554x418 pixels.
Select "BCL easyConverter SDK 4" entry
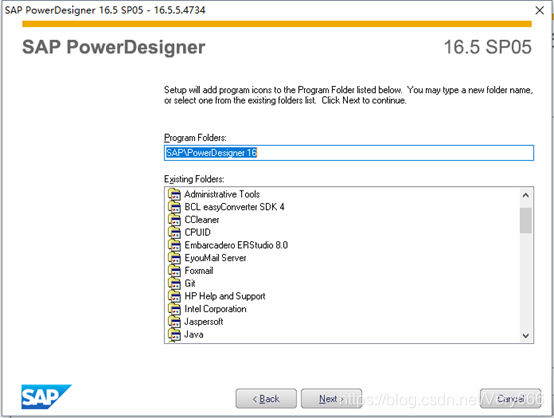point(234,207)
